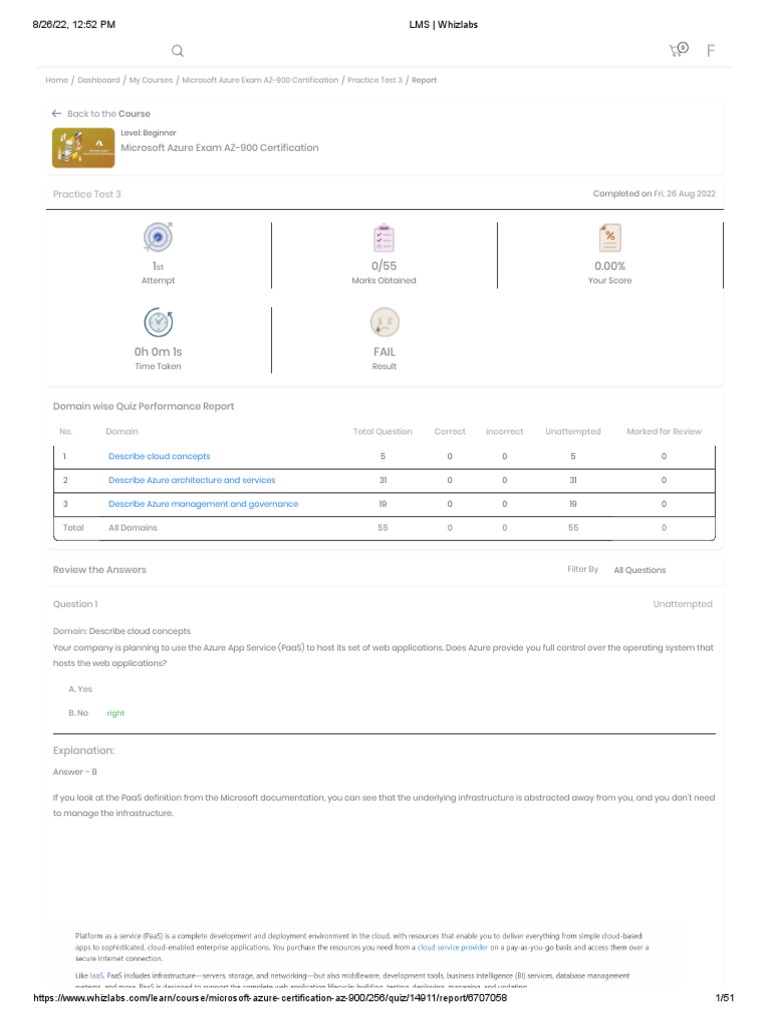Click the Time Taken clock icon
This screenshot has width=768, height=1024.
[158, 322]
